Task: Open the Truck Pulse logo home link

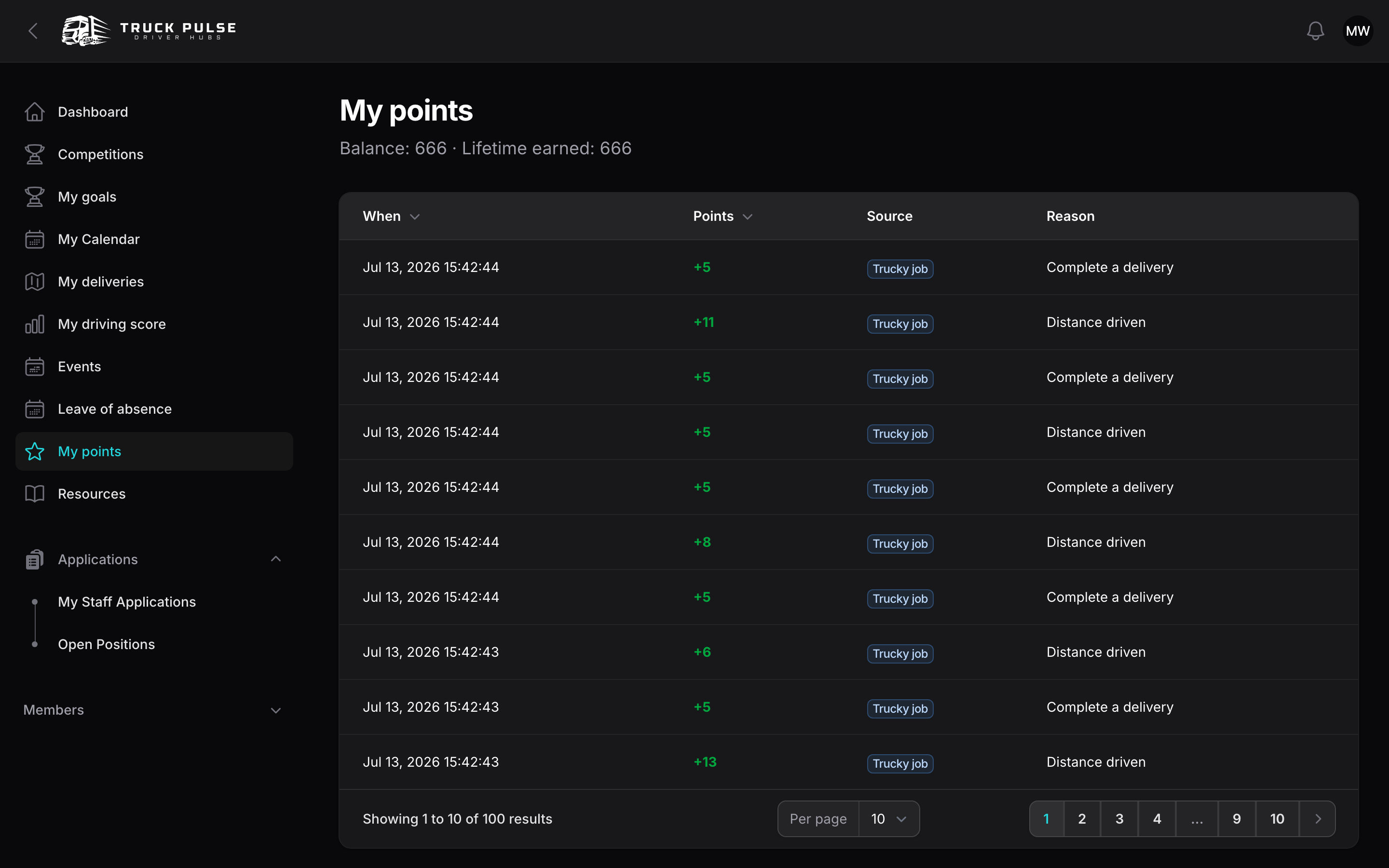Action: point(149,31)
